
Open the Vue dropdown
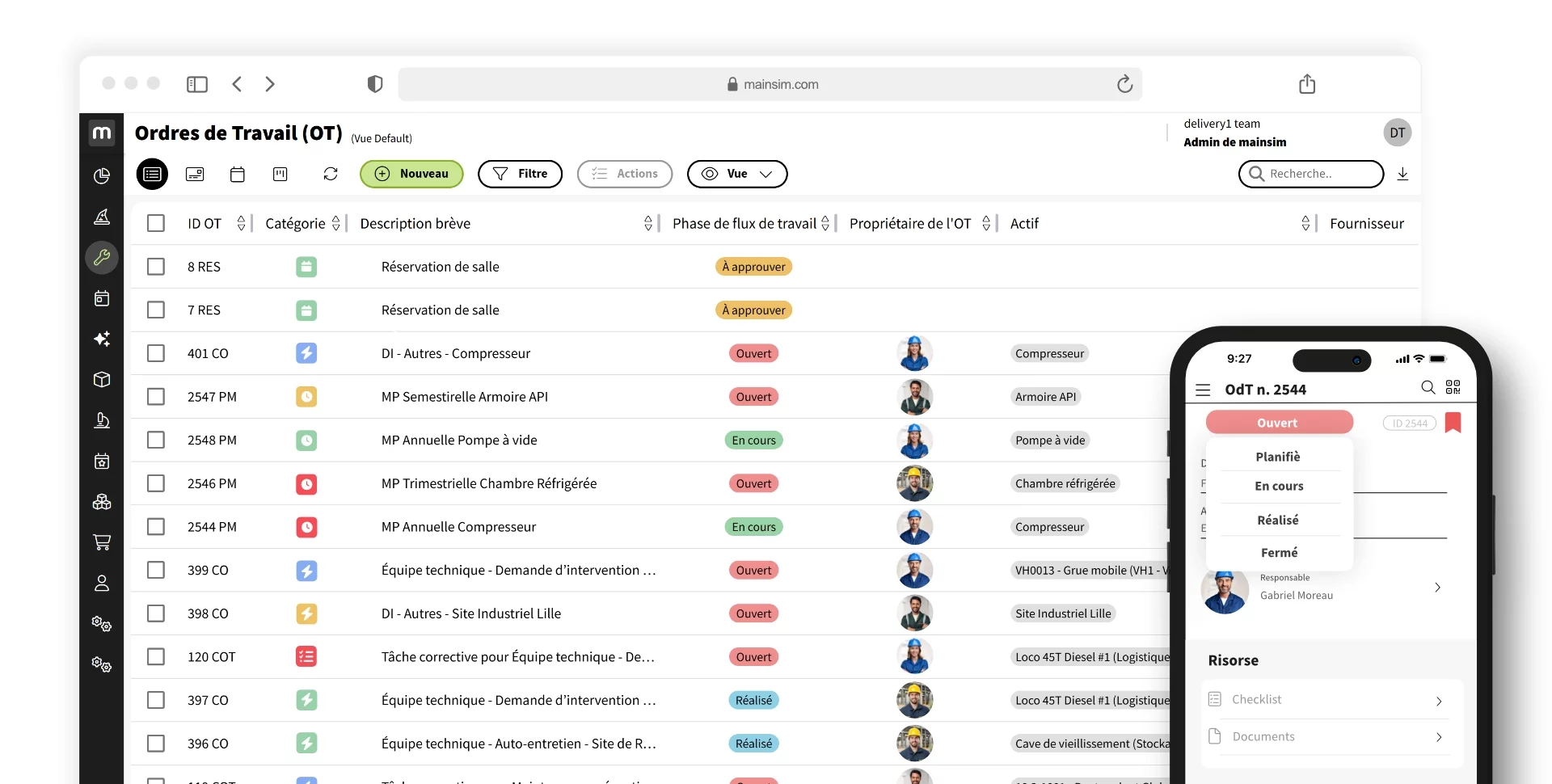(737, 174)
